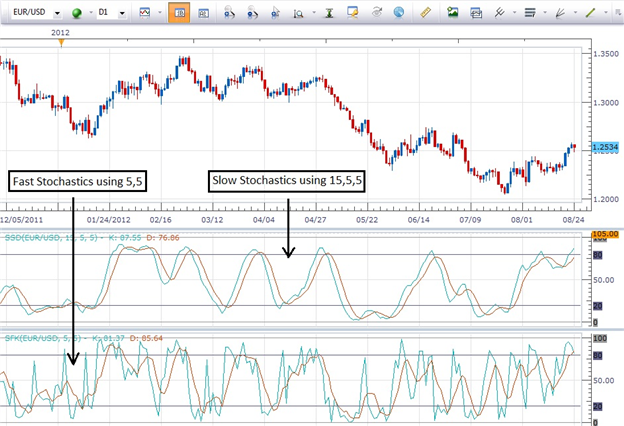The height and width of the screenshot is (426, 624).
Task: Click the Slow Stochastics 15,5,5 label box
Action: [x=287, y=181]
